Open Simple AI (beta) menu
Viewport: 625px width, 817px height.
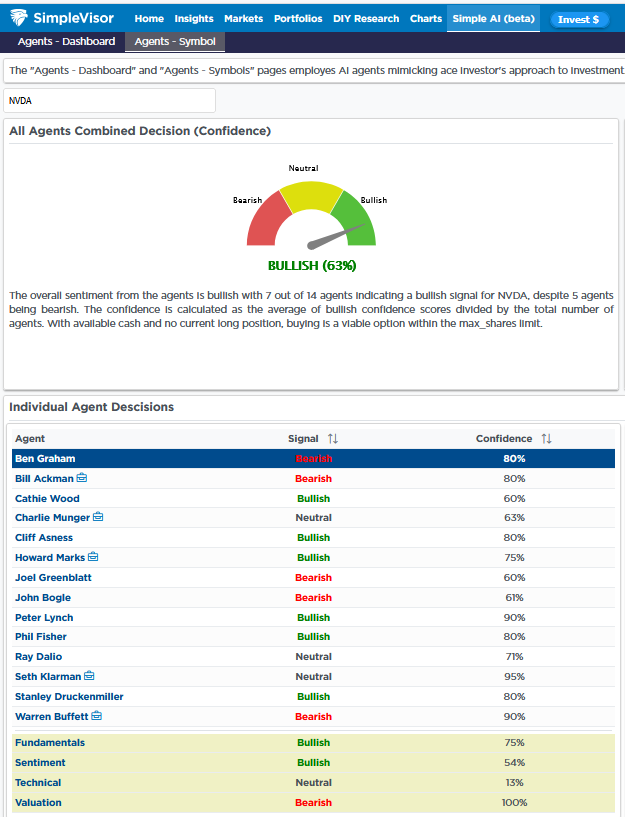pos(493,18)
